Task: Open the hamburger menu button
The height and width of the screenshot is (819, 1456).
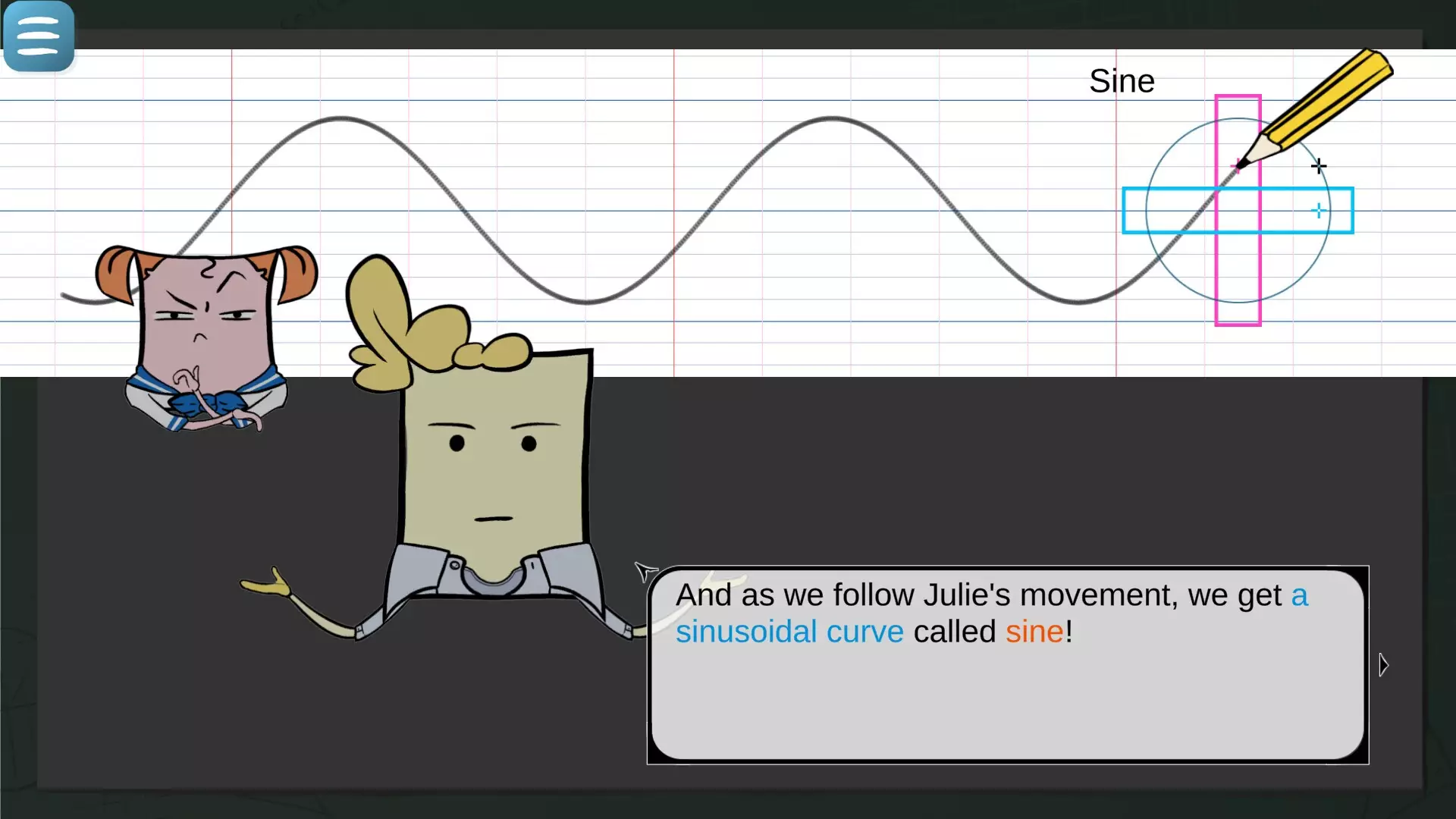Action: coord(38,36)
